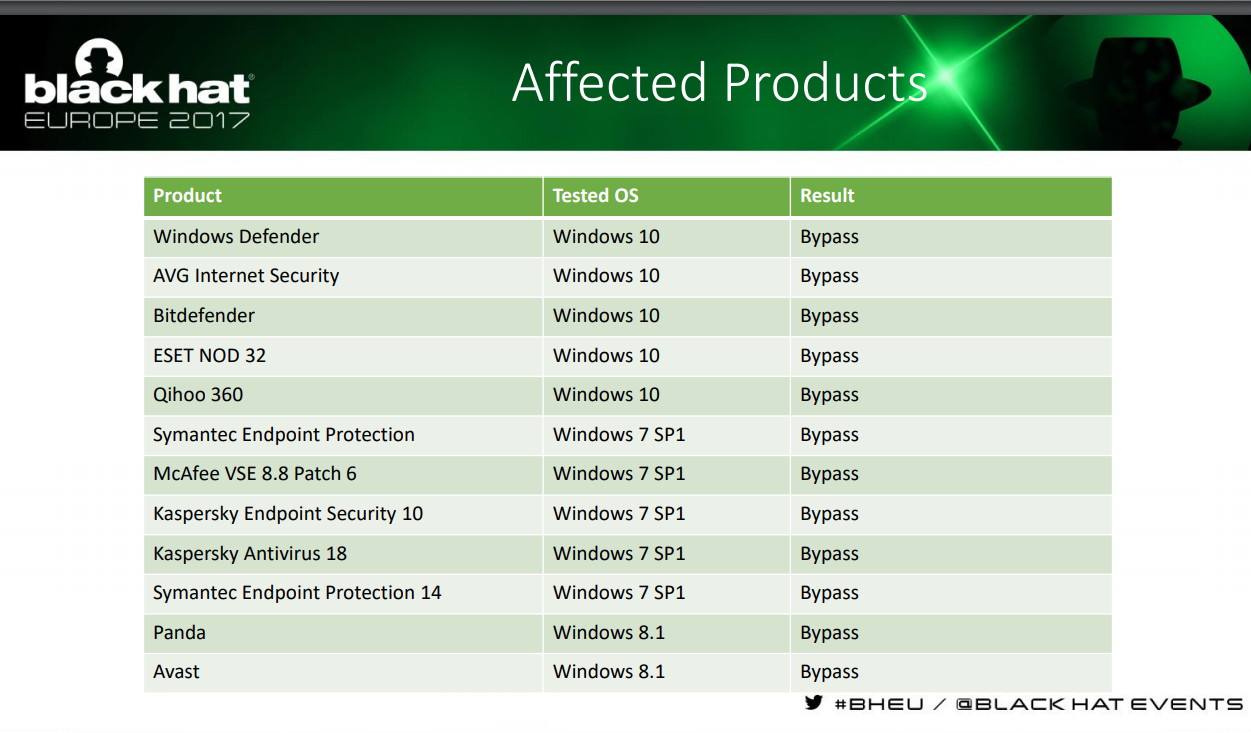Click the hacker silhouette graphic at top right
This screenshot has height=733, width=1251.
(1133, 84)
